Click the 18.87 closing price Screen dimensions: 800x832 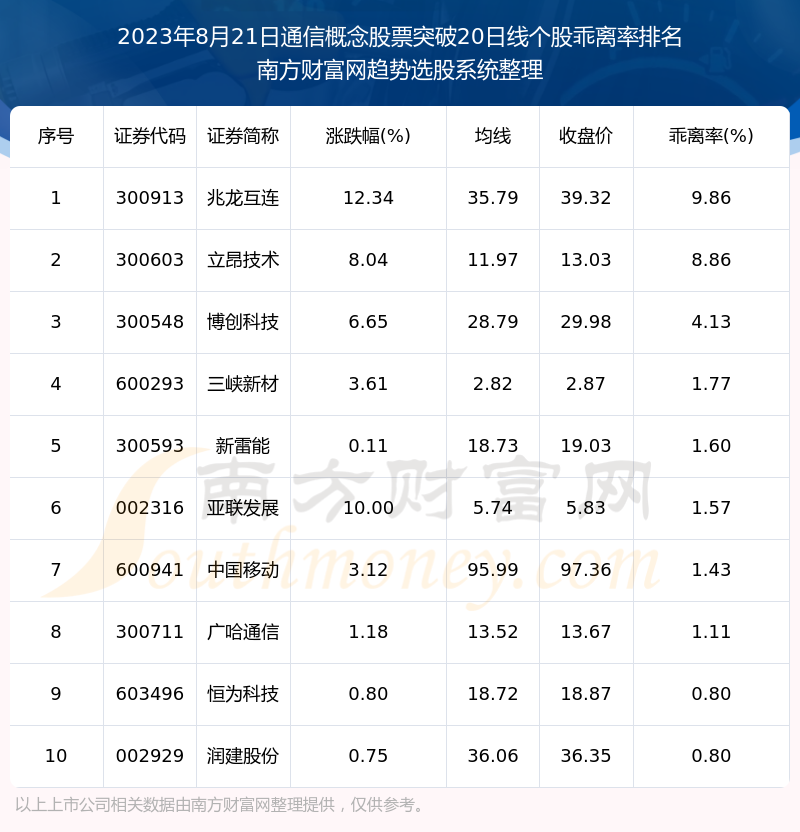[586, 695]
